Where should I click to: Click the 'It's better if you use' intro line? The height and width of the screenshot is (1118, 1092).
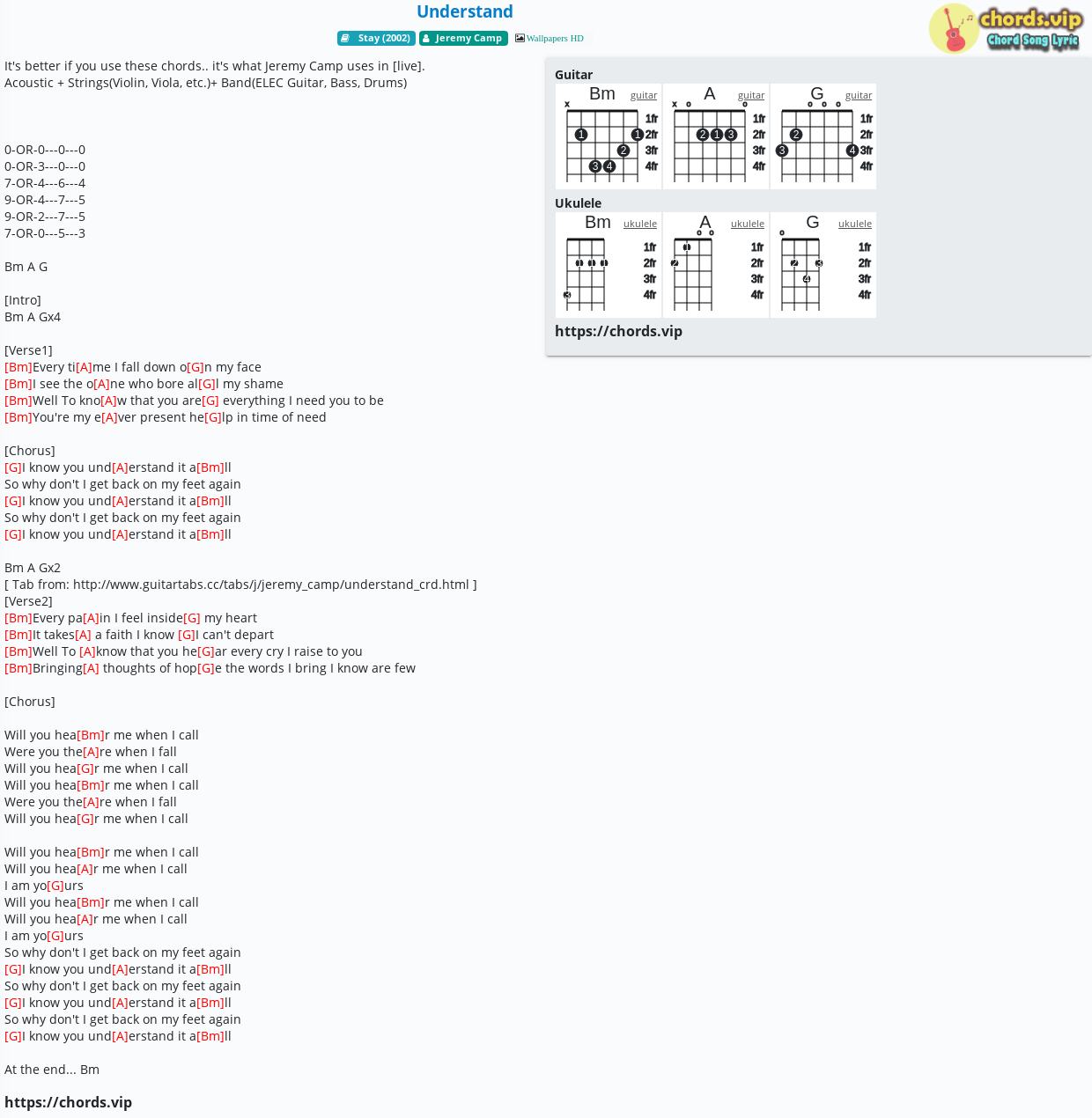coord(215,66)
